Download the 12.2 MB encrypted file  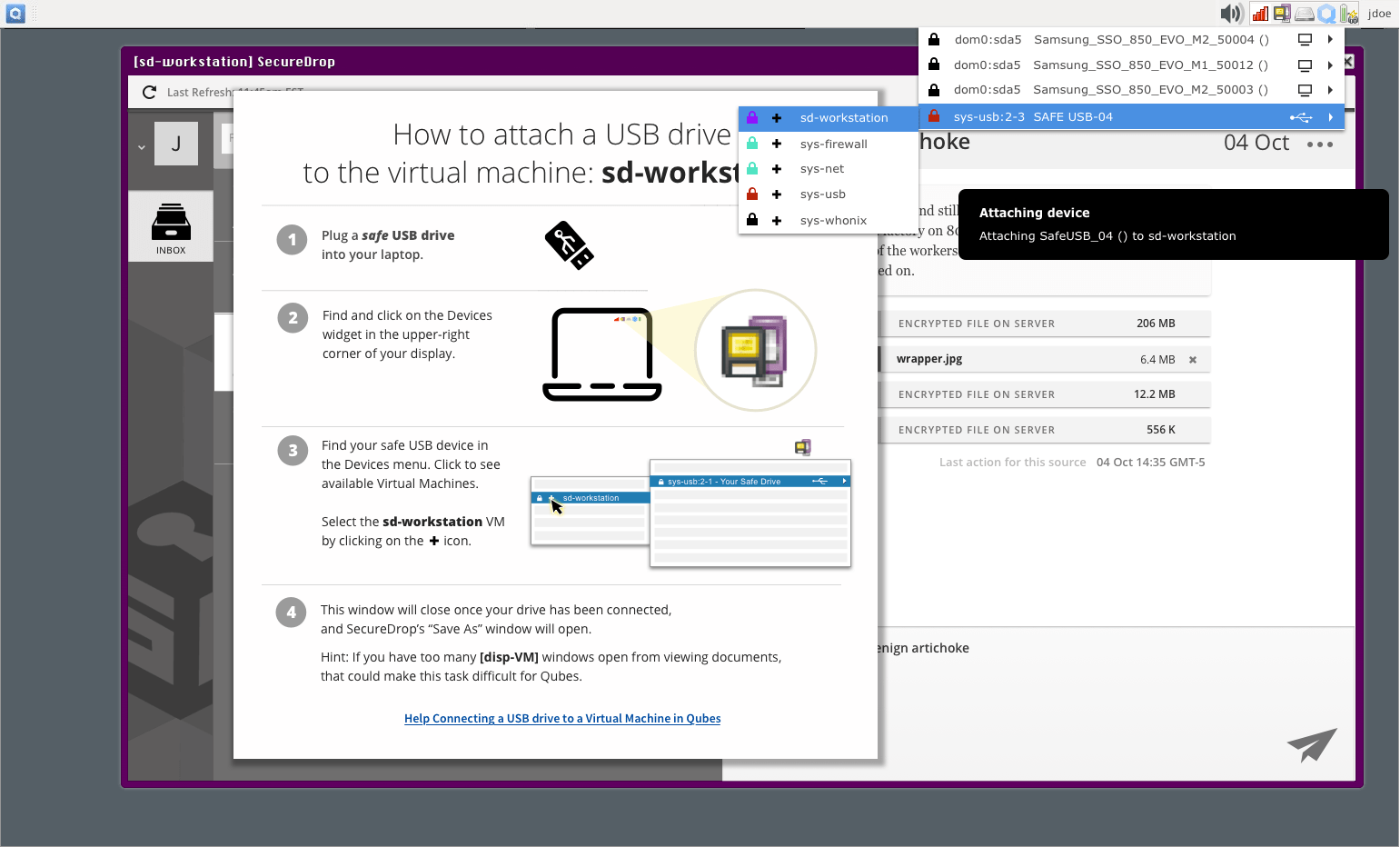pos(1045,394)
